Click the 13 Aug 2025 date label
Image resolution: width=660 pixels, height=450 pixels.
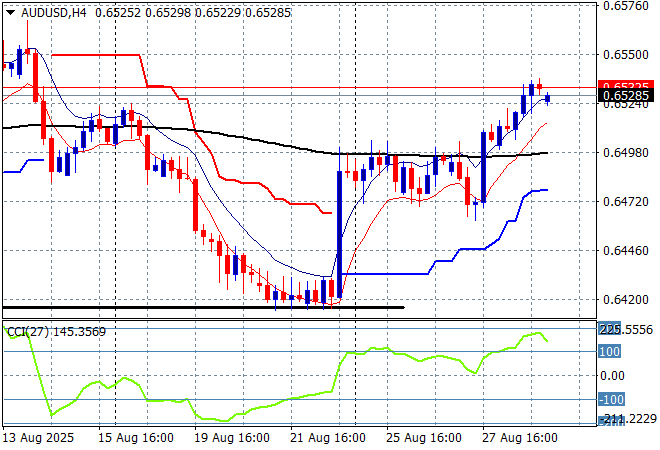pos(38,438)
